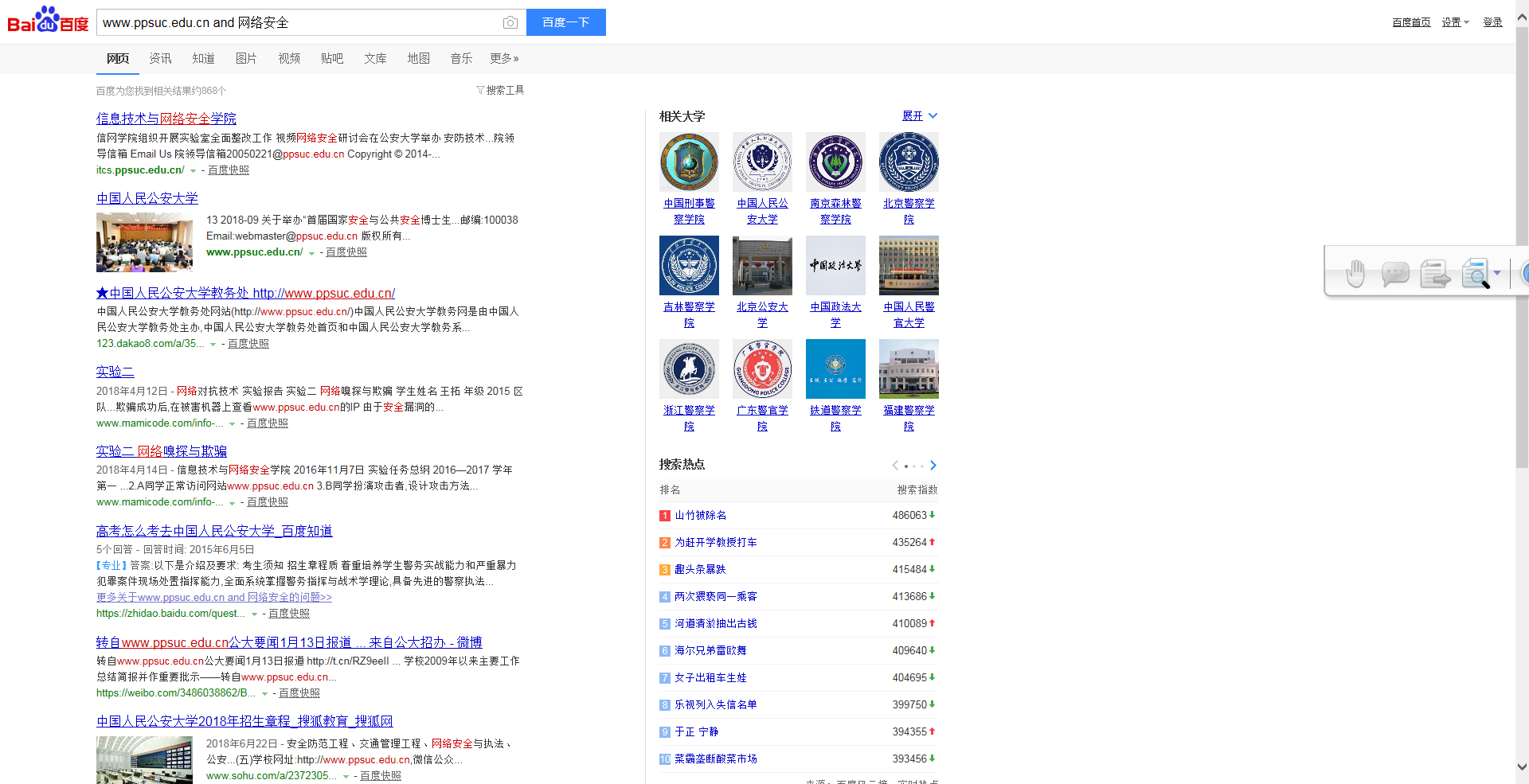The width and height of the screenshot is (1529, 784).
Task: Expand the 相关大学 list with 展开
Action: pyautogui.click(x=920, y=116)
